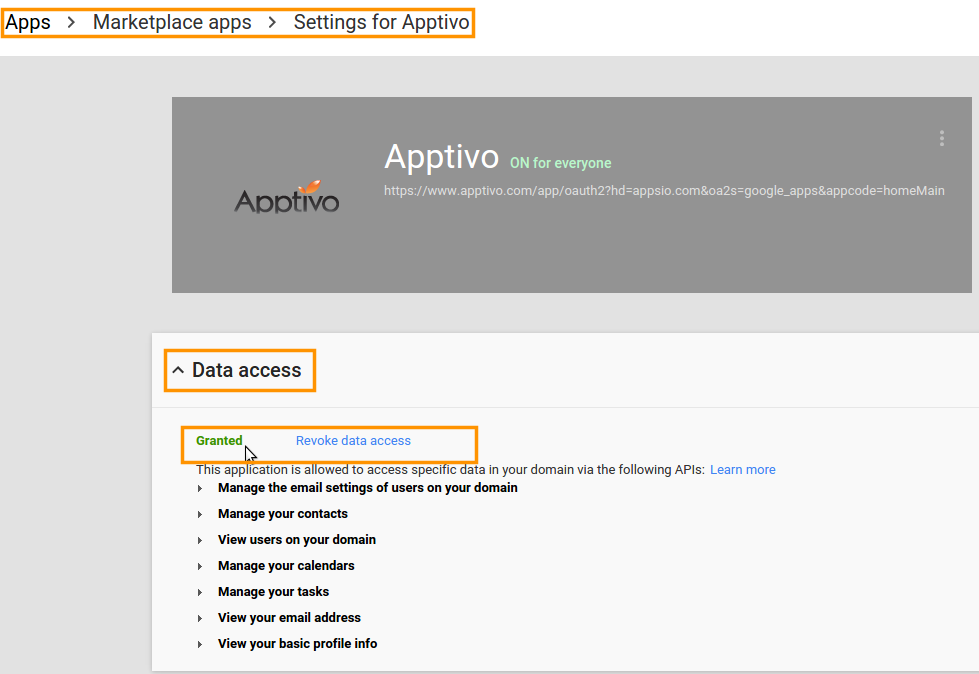979x674 pixels.
Task: Click Revoke data access link
Action: click(353, 441)
